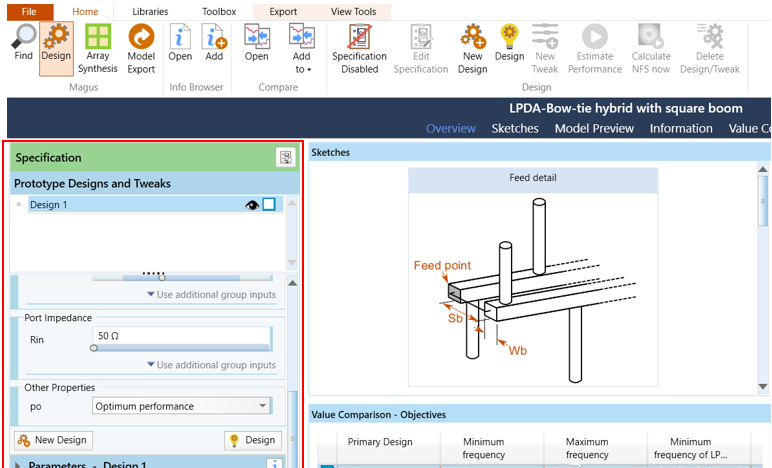Viewport: 772px width, 468px height.
Task: Click the Rin slider handle
Action: click(94, 348)
